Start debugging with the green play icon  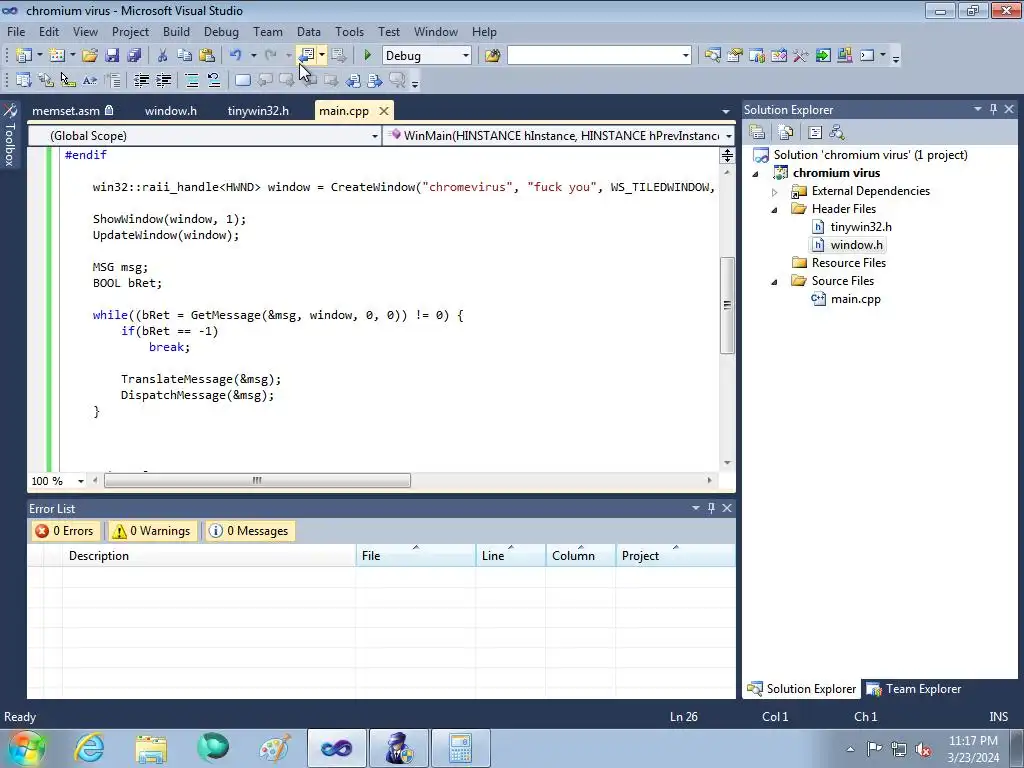[367, 56]
